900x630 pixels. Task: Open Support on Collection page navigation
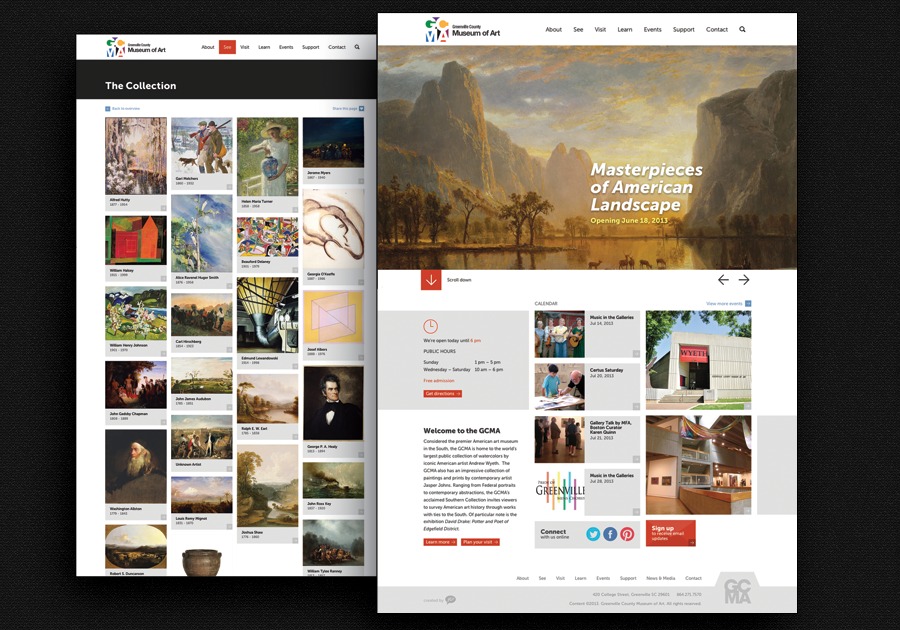click(311, 47)
